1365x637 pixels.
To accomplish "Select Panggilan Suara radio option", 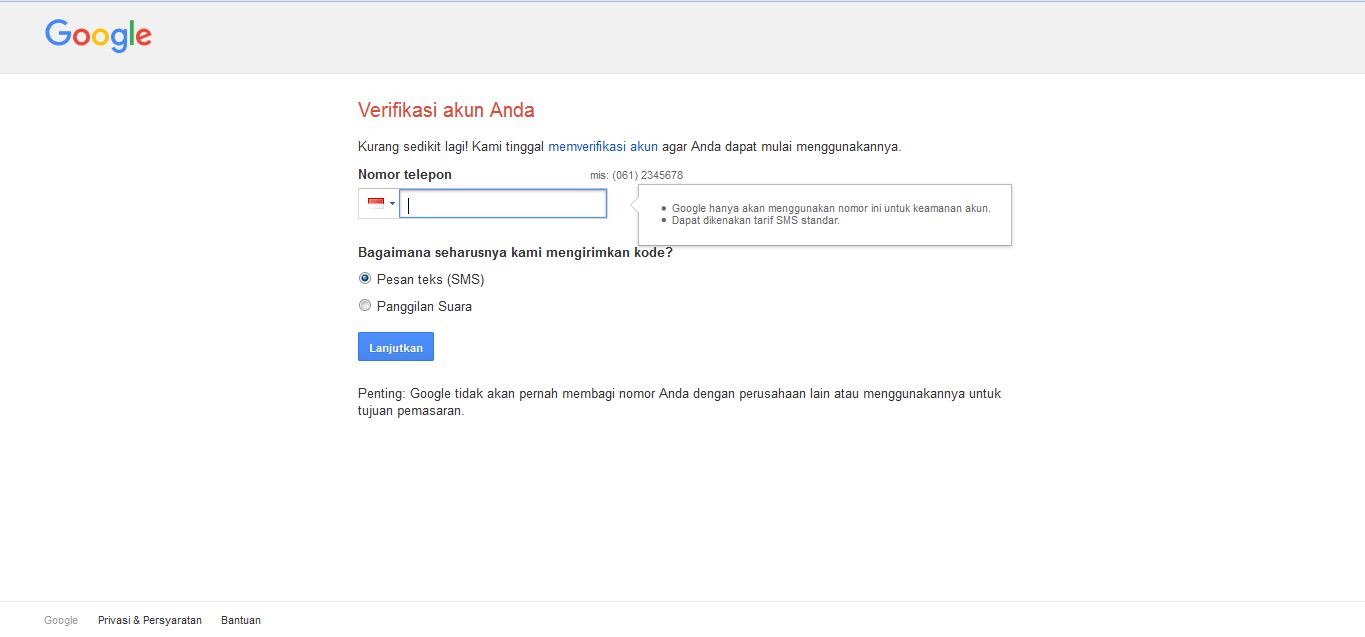I will tap(365, 306).
